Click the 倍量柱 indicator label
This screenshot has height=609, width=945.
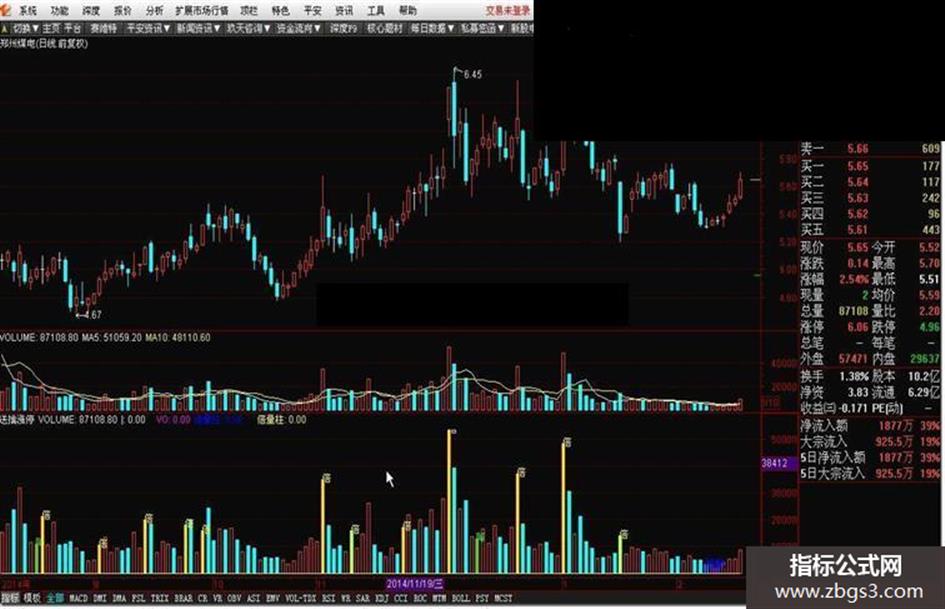click(x=281, y=420)
